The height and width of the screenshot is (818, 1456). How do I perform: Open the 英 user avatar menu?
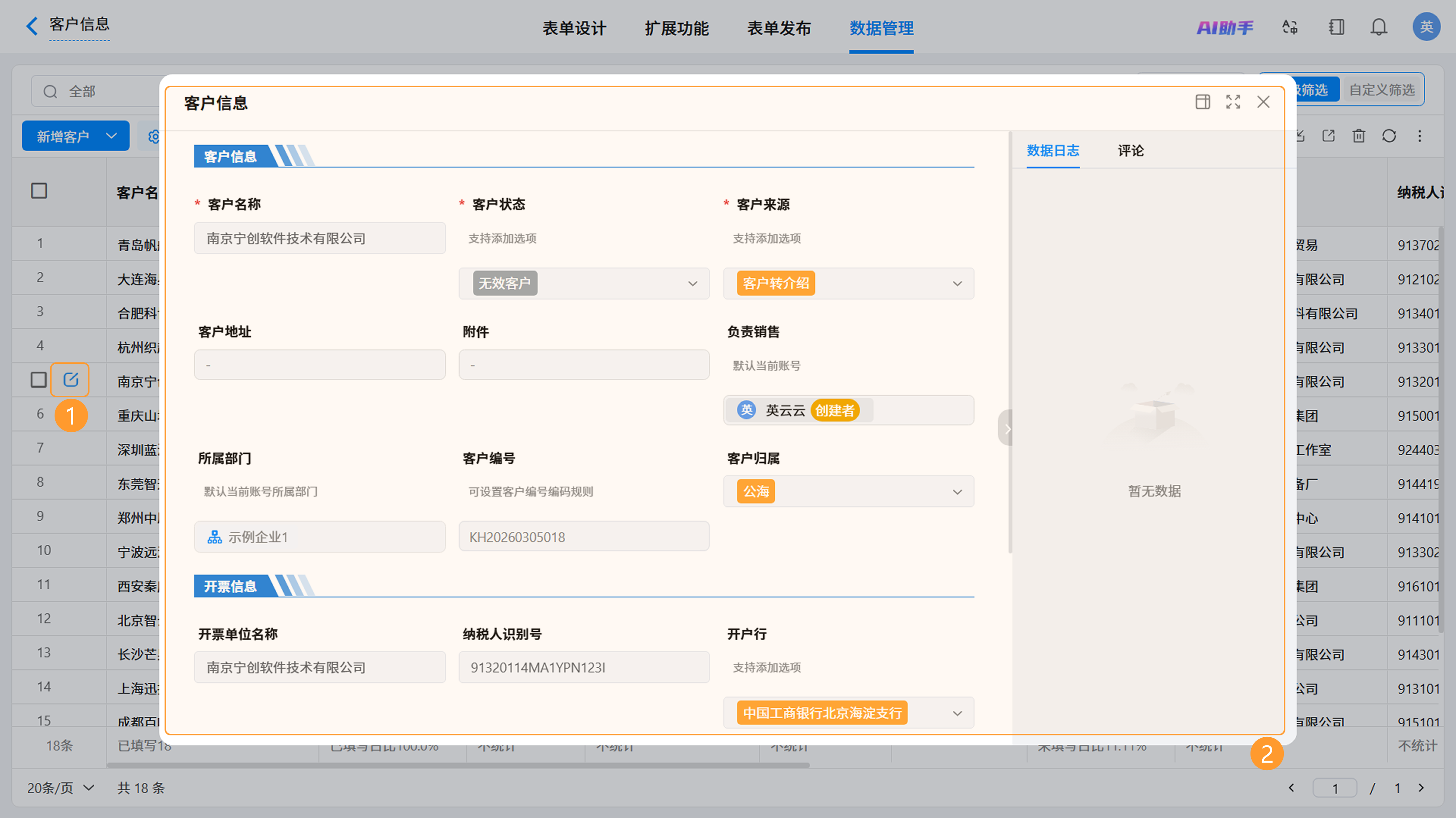1426,27
